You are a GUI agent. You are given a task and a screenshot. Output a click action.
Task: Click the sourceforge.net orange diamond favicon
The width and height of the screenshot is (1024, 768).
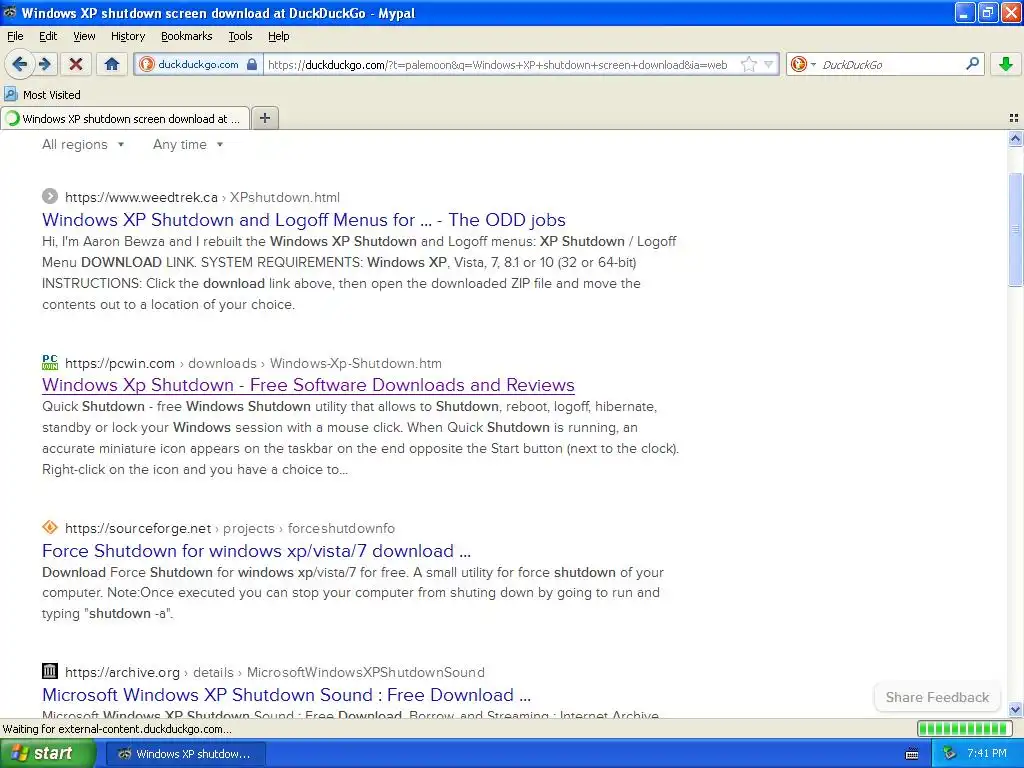50,527
